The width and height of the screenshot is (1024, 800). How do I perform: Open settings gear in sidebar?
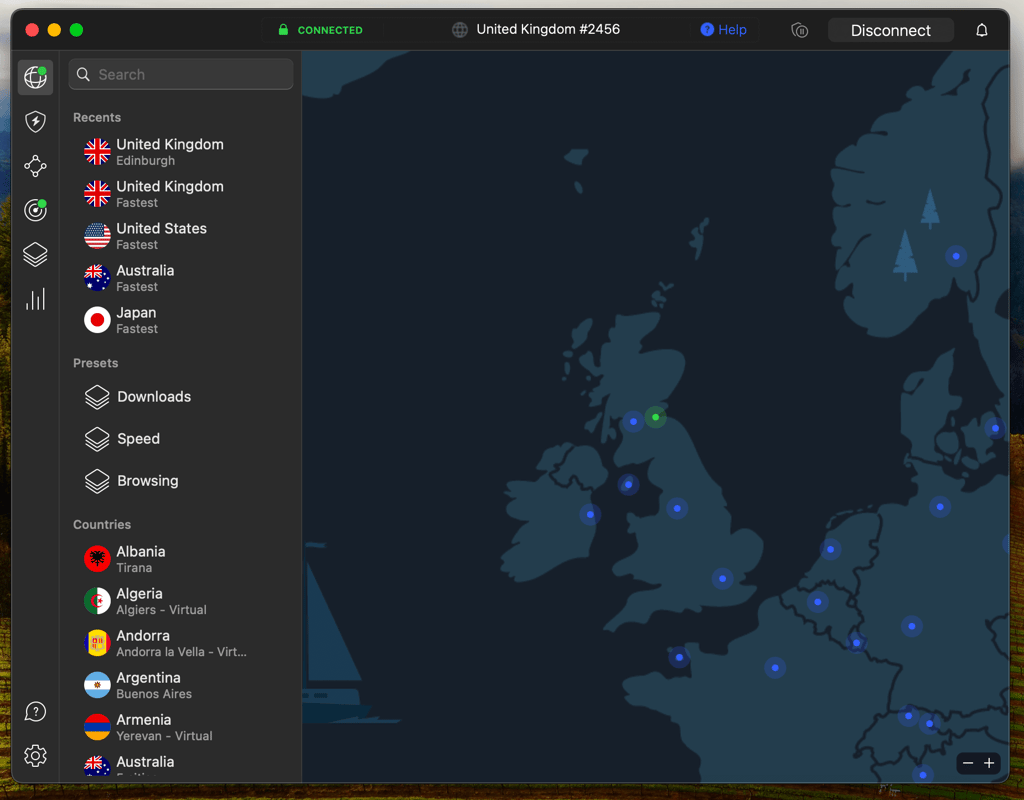pos(35,756)
